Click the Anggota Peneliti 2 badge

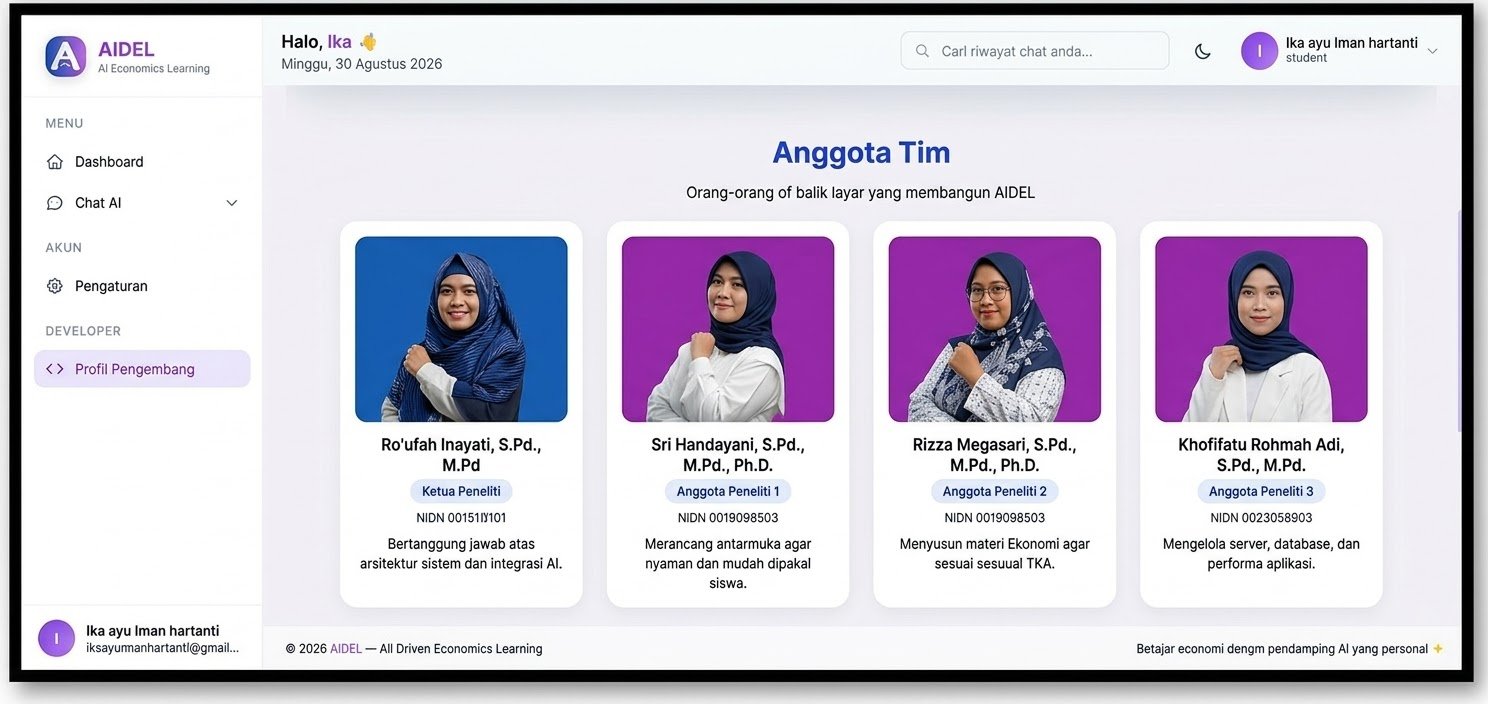coord(995,491)
